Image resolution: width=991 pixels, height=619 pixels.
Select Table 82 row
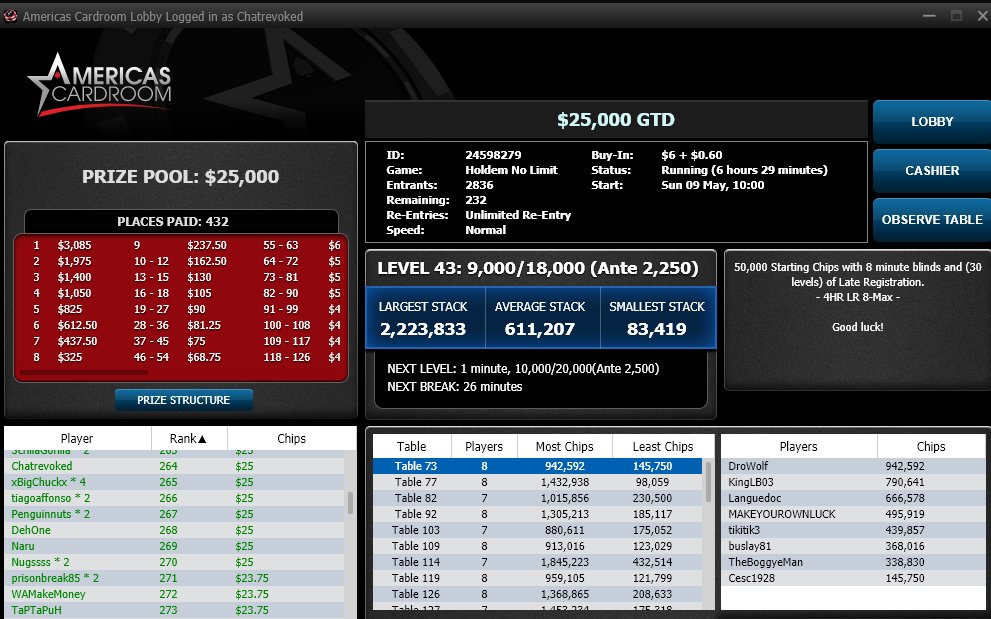[537, 498]
